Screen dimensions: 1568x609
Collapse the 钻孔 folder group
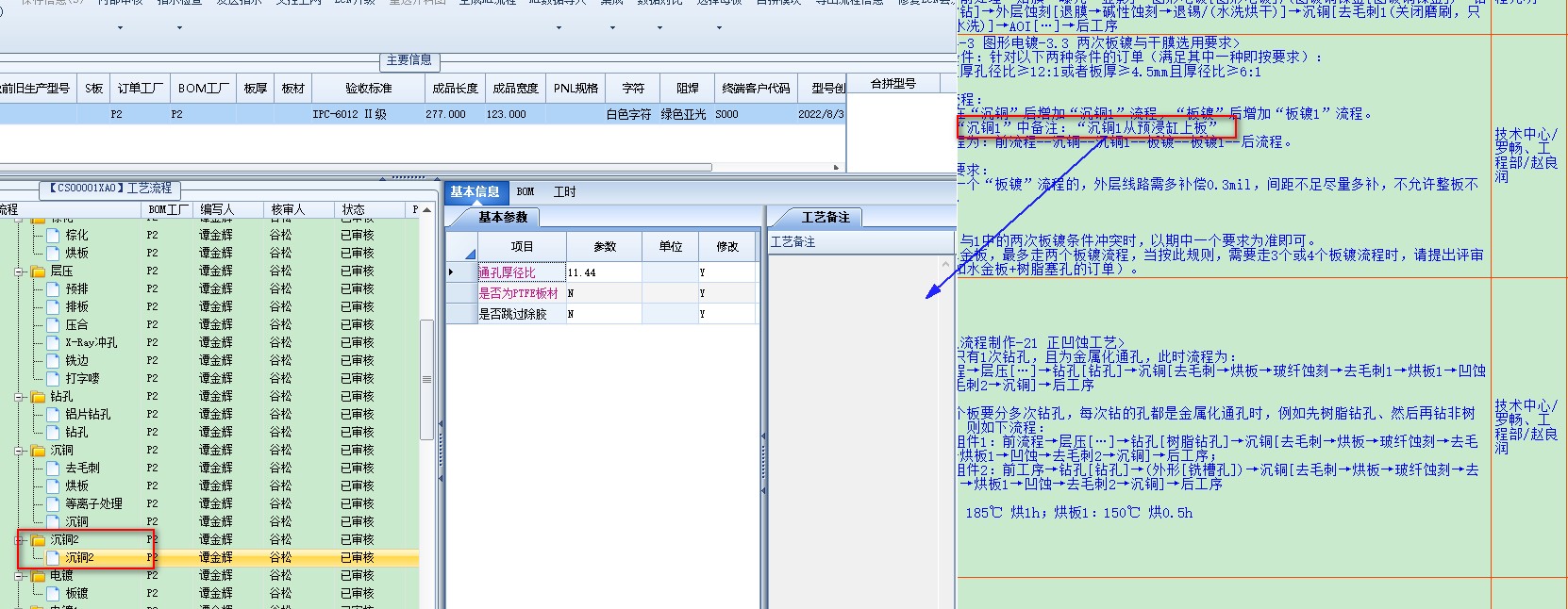(20, 397)
